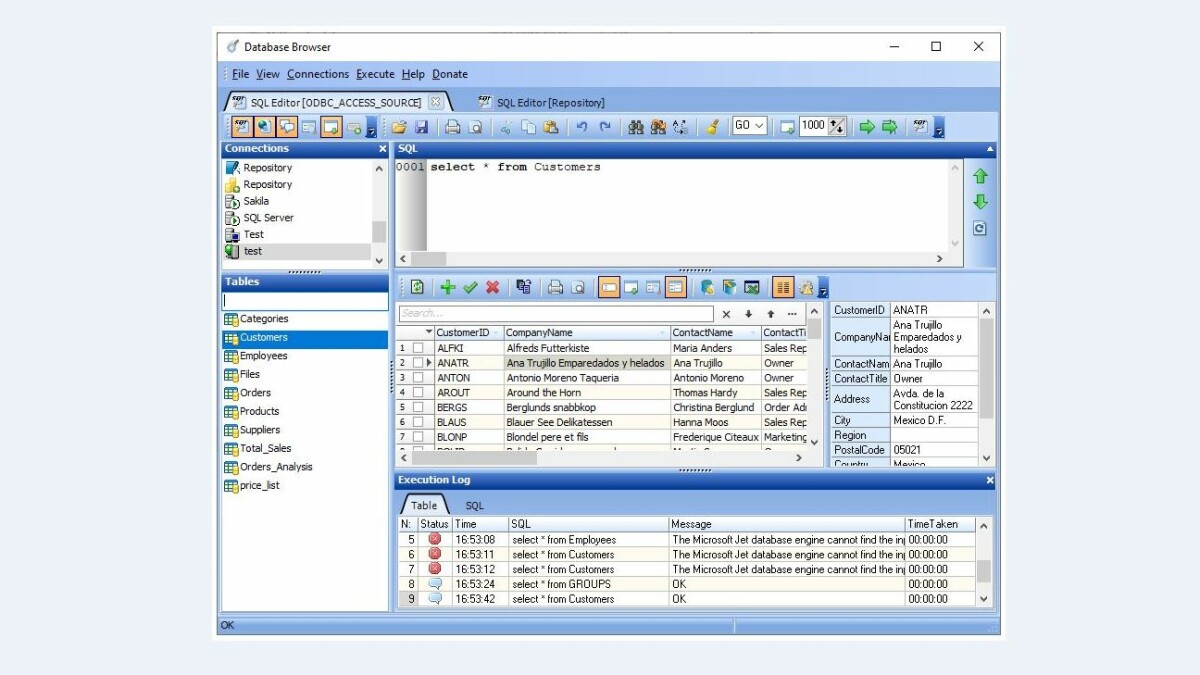Click the search previous up arrow
This screenshot has height=675, width=1200.
[770, 314]
